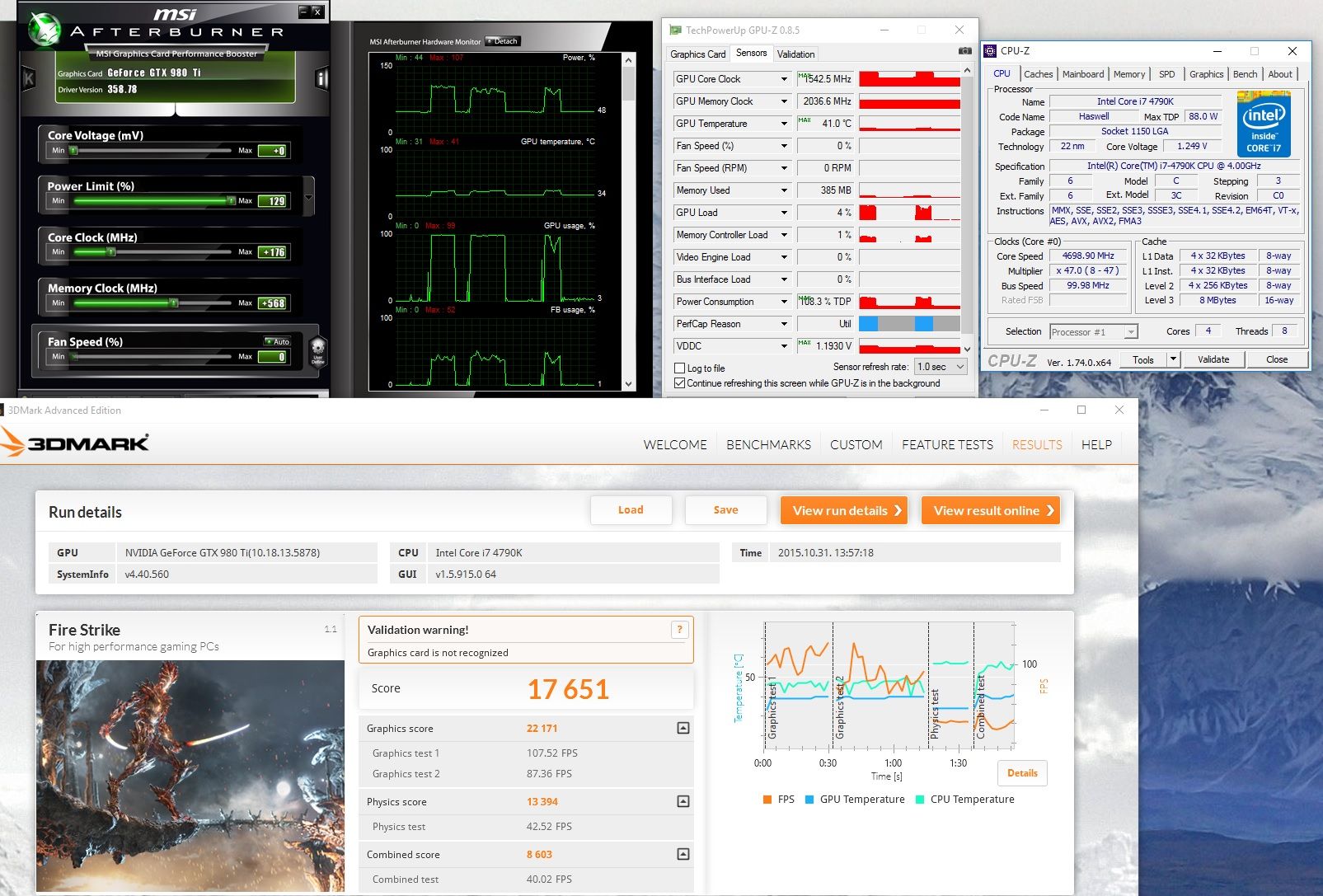This screenshot has width=1323, height=896.
Task: Collapse the Physics score section
Action: click(x=683, y=801)
